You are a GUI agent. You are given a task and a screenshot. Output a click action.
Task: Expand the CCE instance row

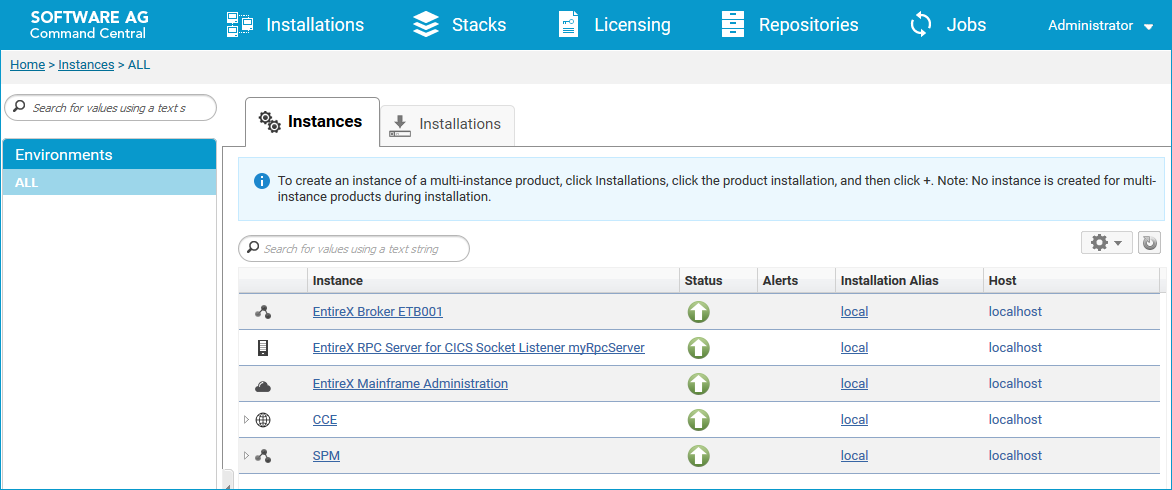(x=247, y=420)
